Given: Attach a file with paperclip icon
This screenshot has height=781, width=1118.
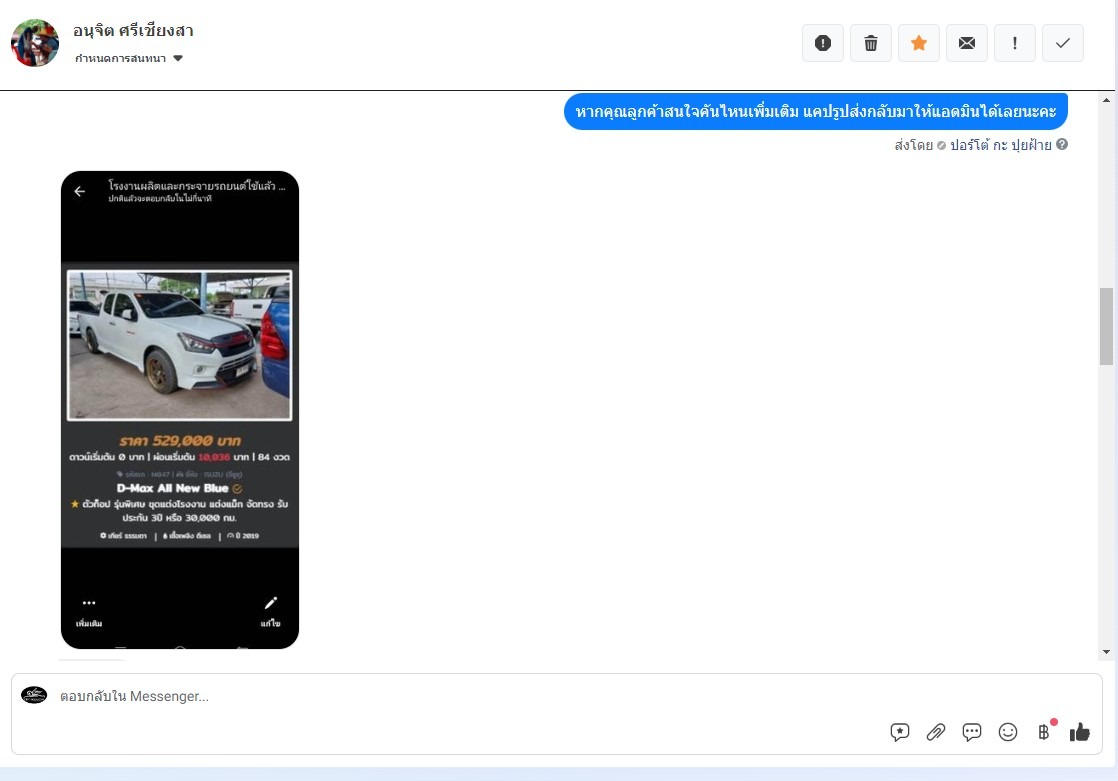Looking at the screenshot, I should (x=935, y=732).
